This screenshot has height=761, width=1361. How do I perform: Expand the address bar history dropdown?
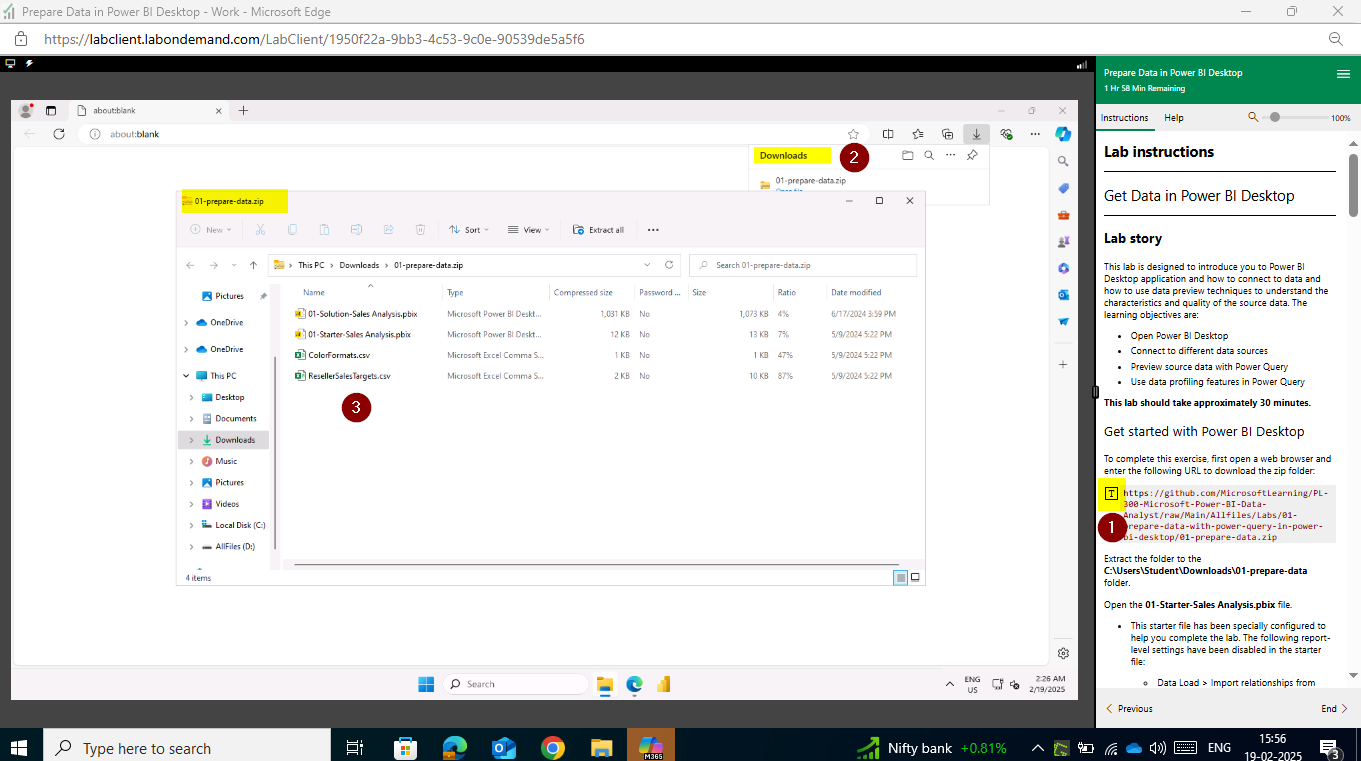tap(647, 265)
